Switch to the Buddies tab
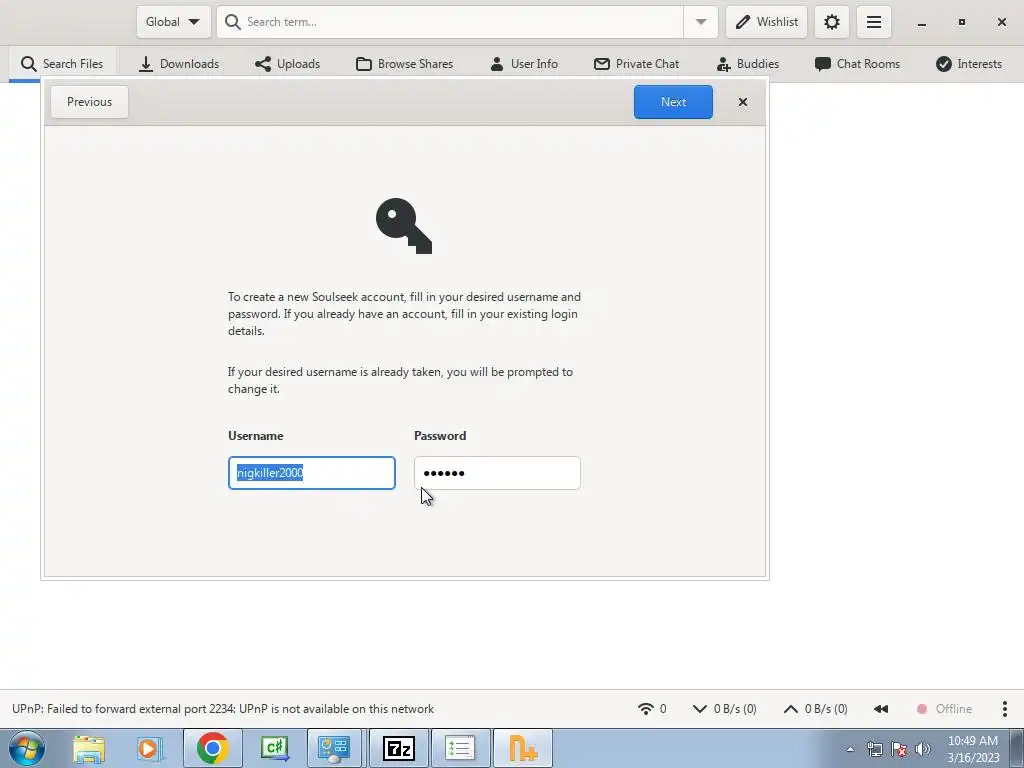The width and height of the screenshot is (1024, 768). [747, 64]
